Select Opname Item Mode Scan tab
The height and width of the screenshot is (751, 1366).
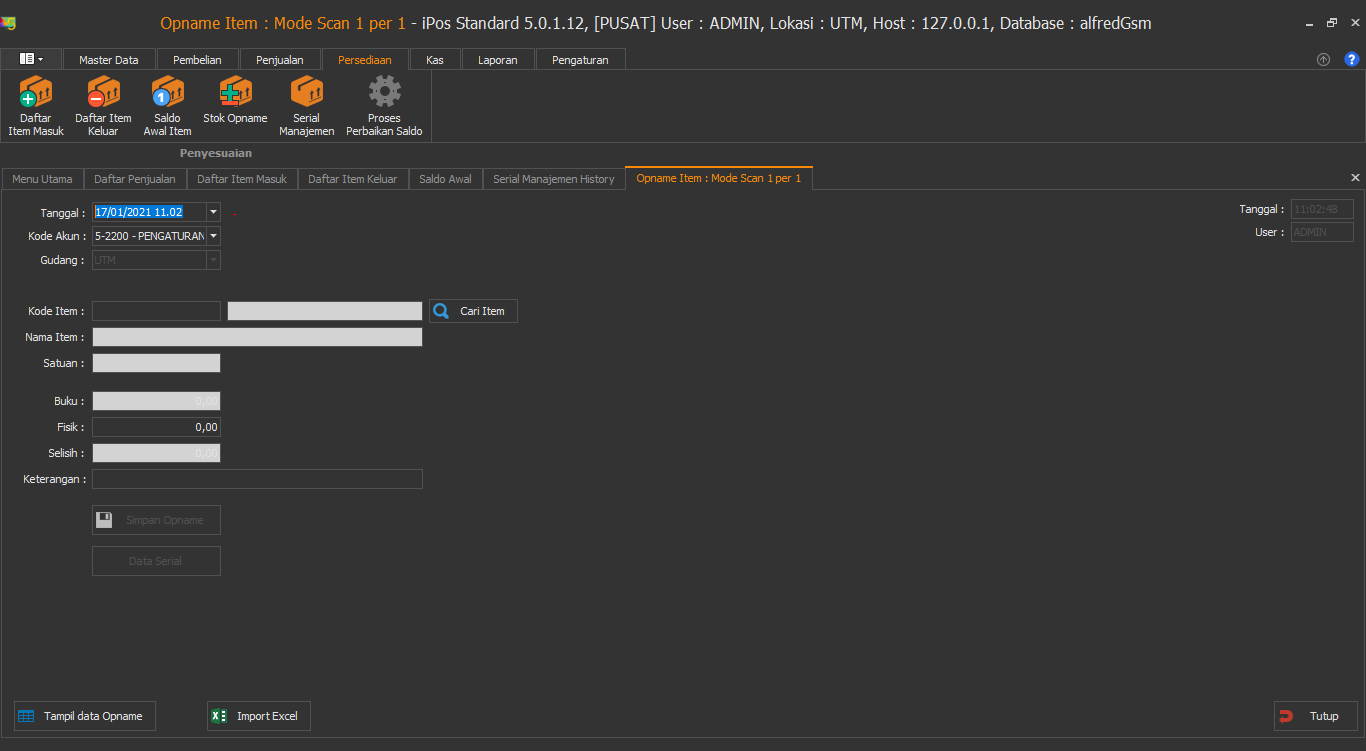pos(719,178)
